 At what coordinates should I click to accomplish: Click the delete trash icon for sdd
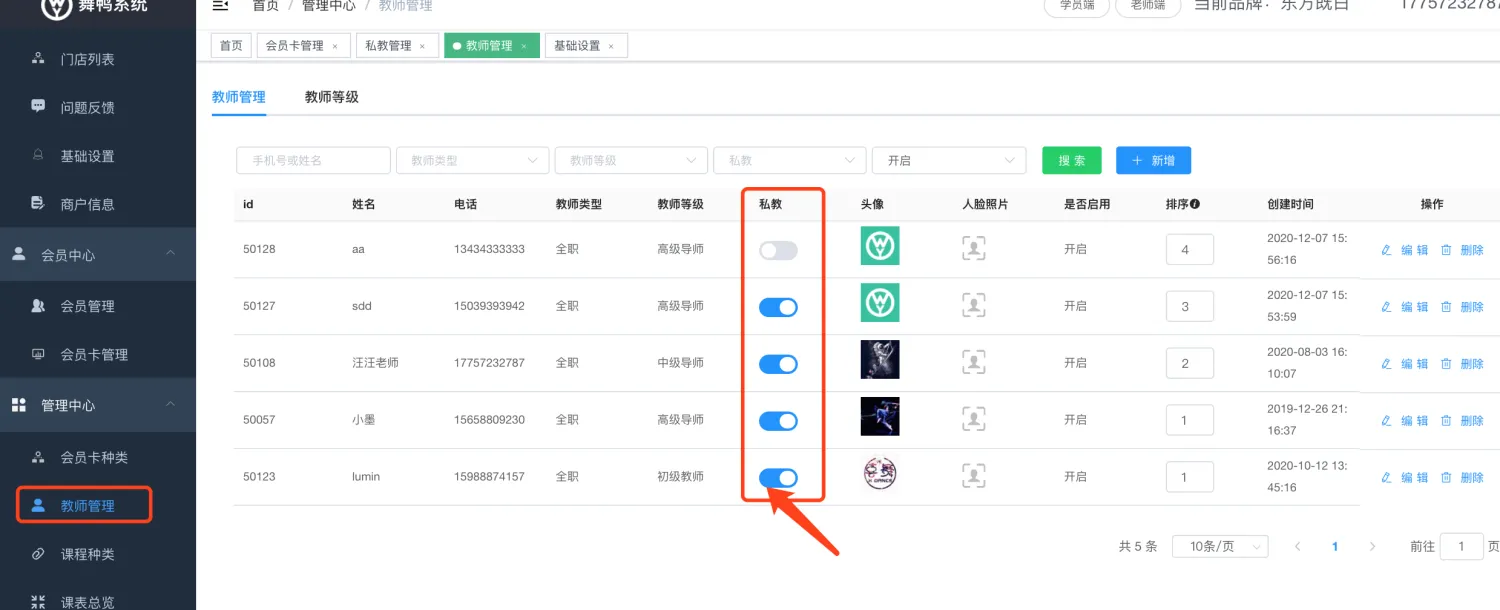1446,307
